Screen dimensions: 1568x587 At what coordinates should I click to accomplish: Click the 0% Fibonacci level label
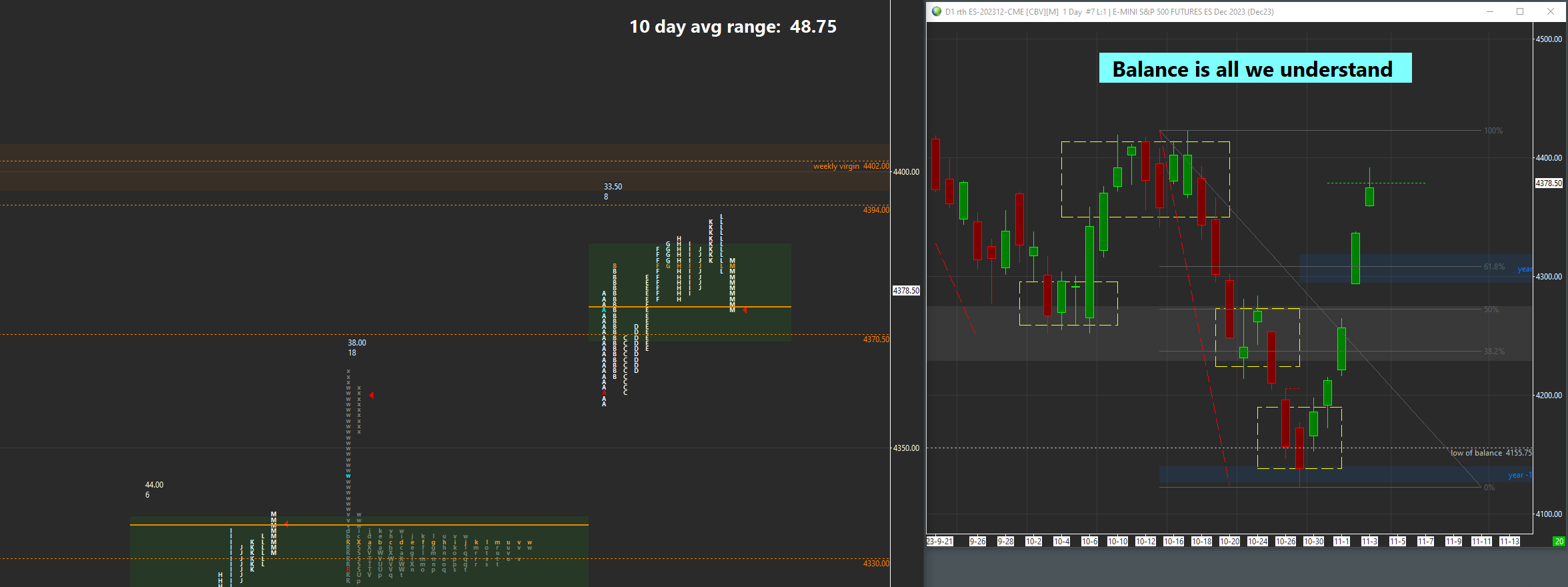coord(1489,488)
